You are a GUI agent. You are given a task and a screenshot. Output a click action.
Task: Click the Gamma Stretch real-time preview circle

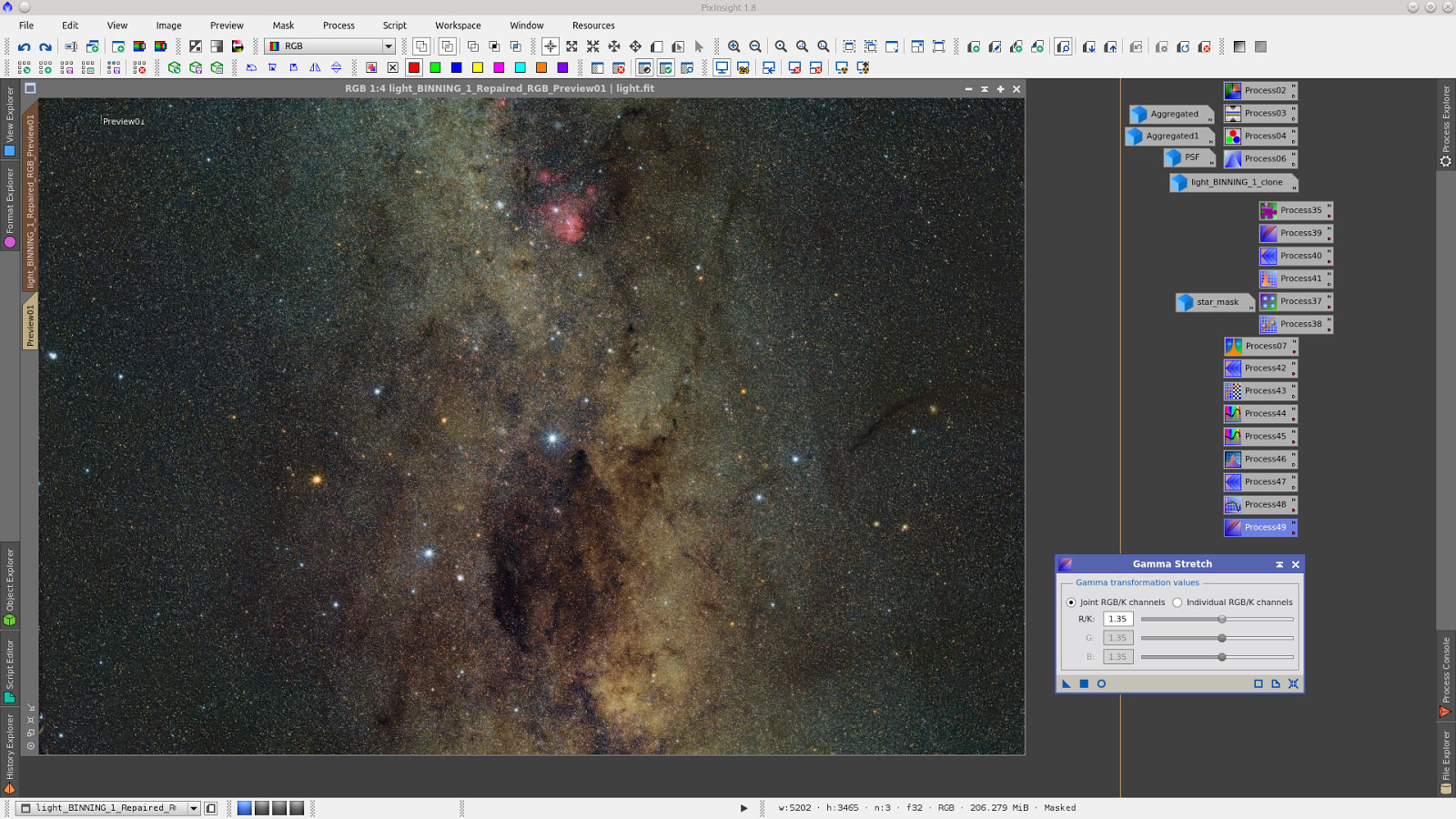tap(1101, 683)
